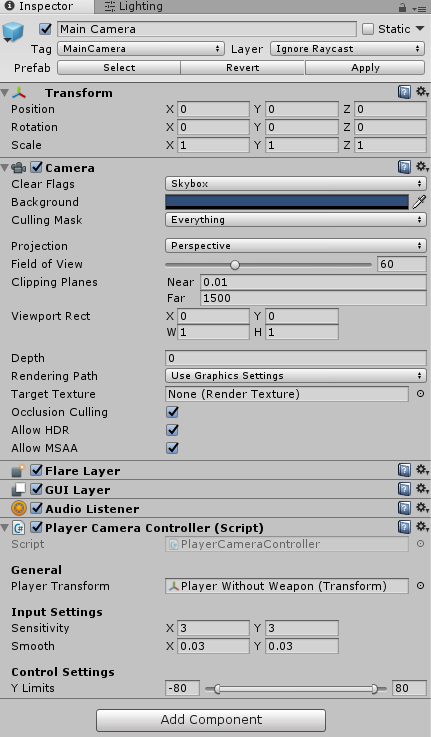Switch to the Lighting tab
Screen dimensions: 431x737
pyautogui.click(x=134, y=7)
